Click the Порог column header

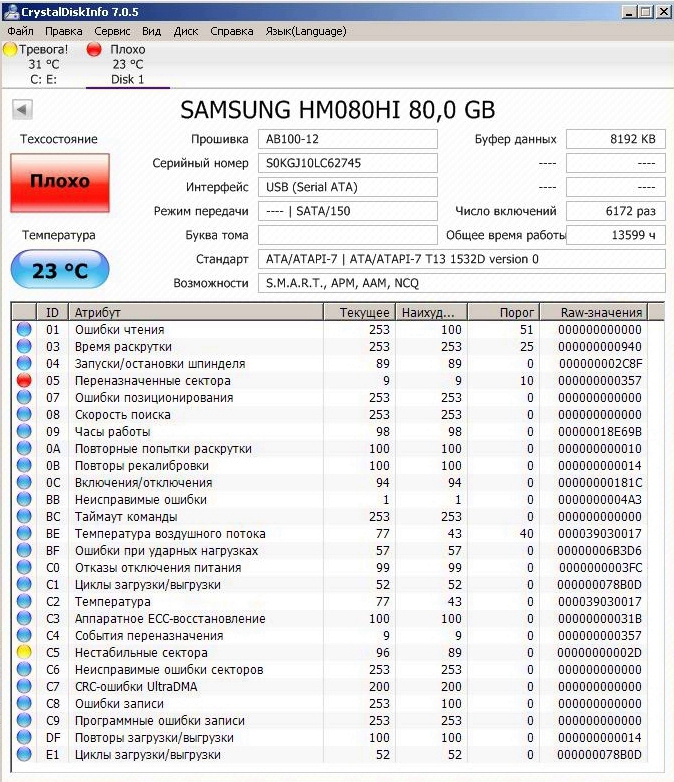click(504, 312)
